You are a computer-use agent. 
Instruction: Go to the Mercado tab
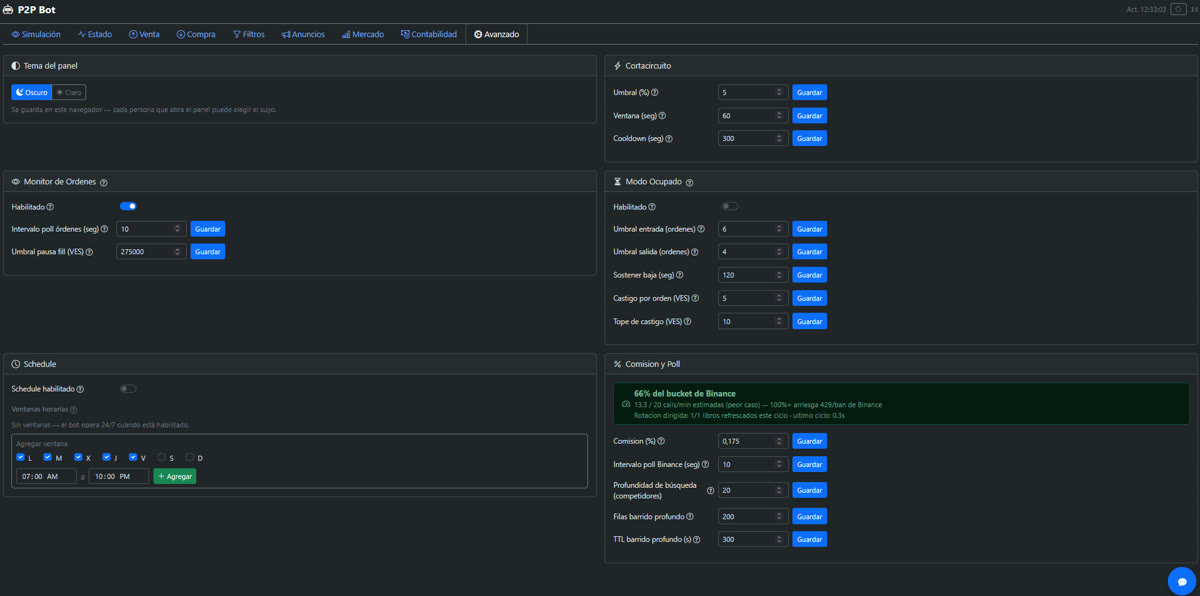coord(363,34)
